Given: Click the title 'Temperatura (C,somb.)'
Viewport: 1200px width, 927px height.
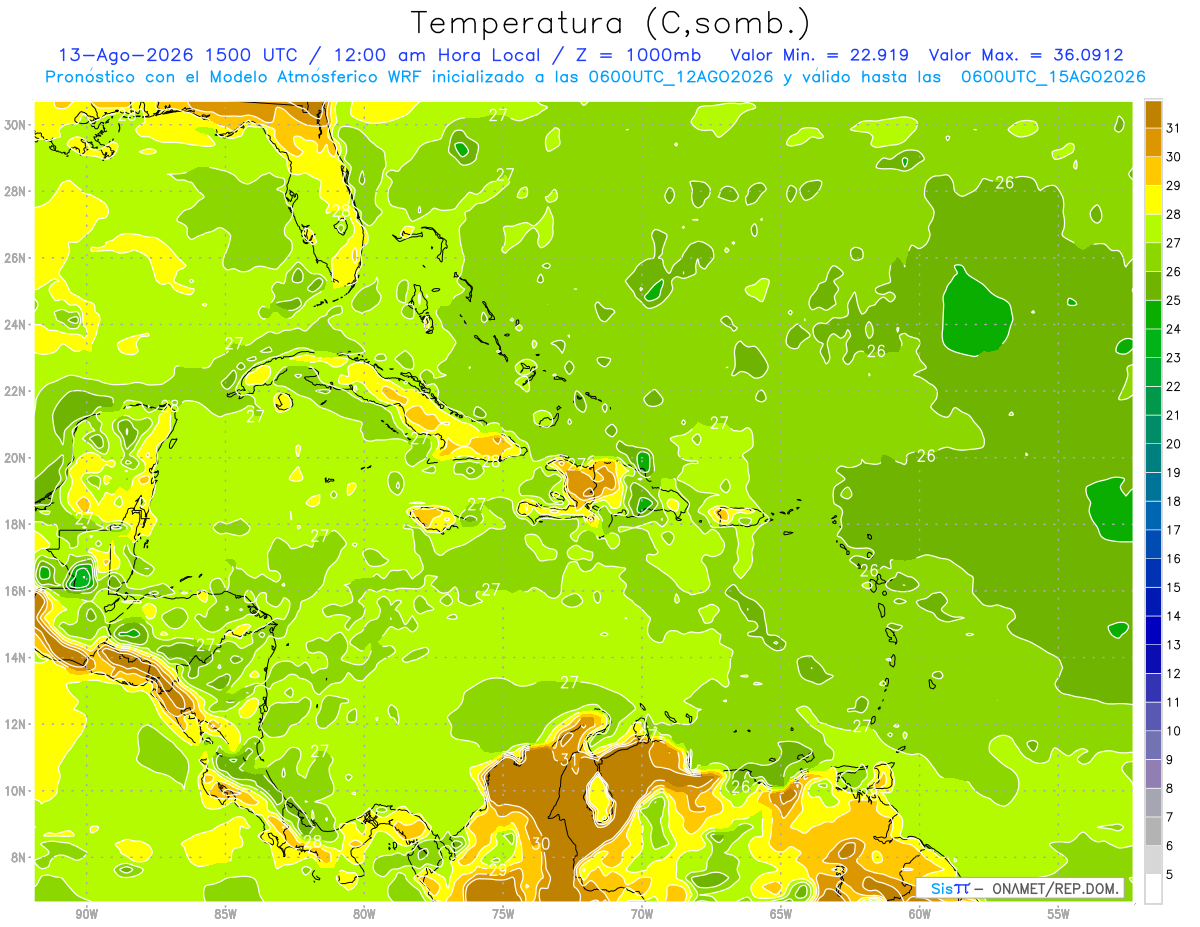Looking at the screenshot, I should [611, 23].
